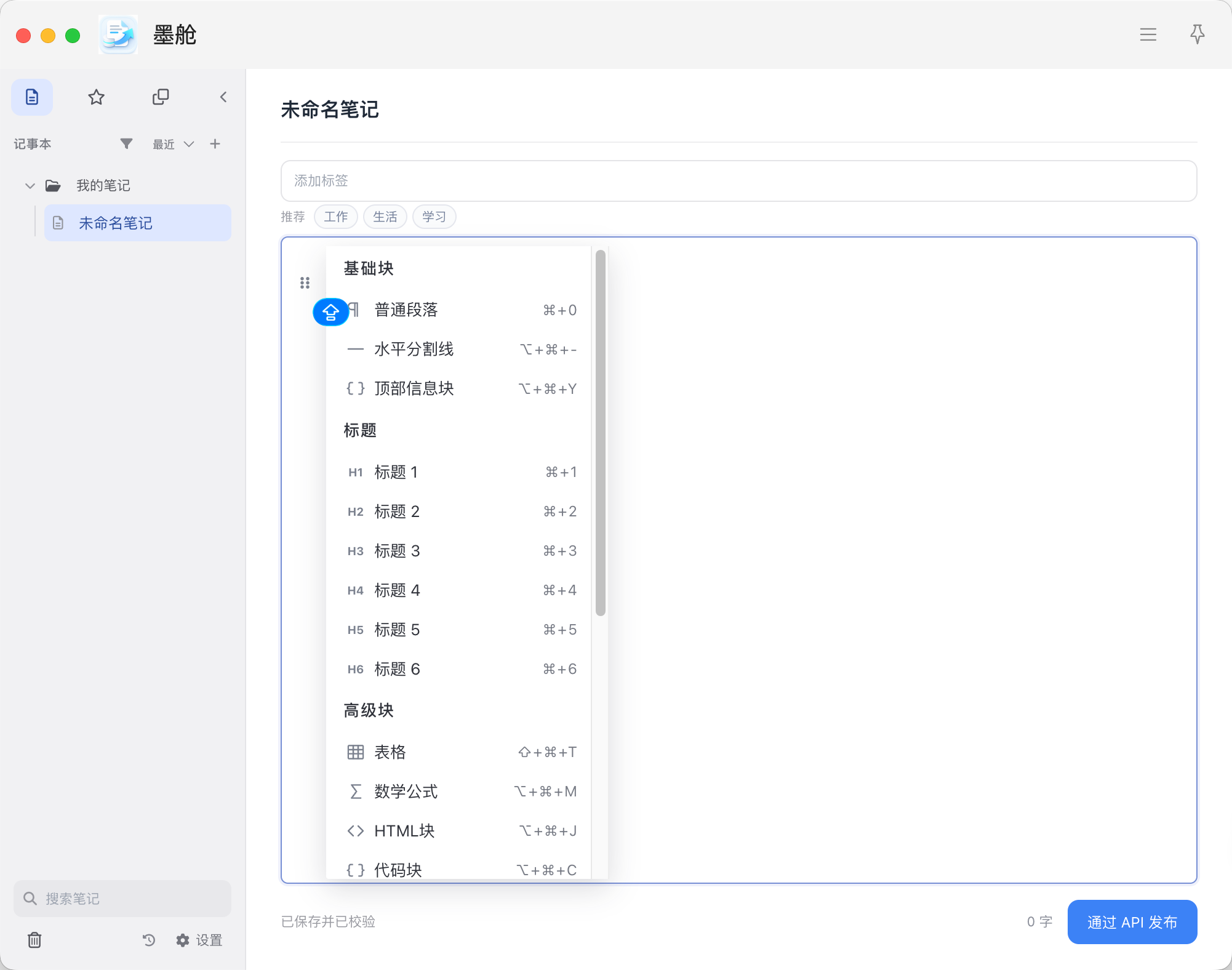Viewport: 1232px width, 970px height.
Task: Add the recommended 学习 tag
Action: tap(434, 217)
